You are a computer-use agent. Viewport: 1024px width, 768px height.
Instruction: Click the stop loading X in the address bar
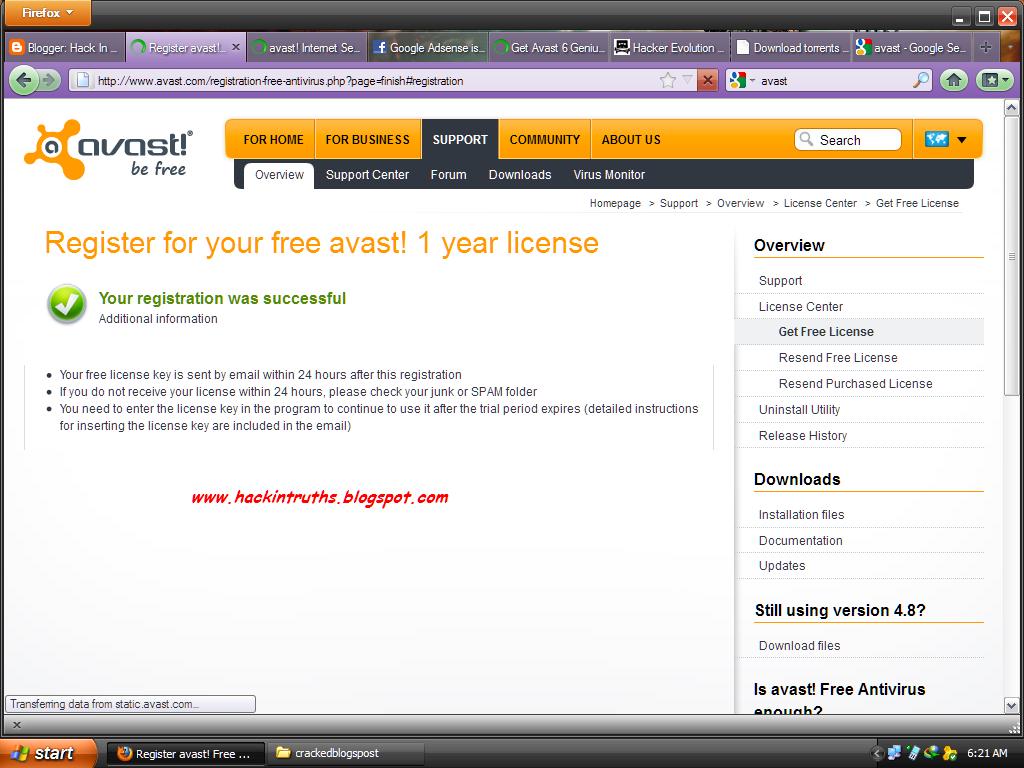[708, 80]
